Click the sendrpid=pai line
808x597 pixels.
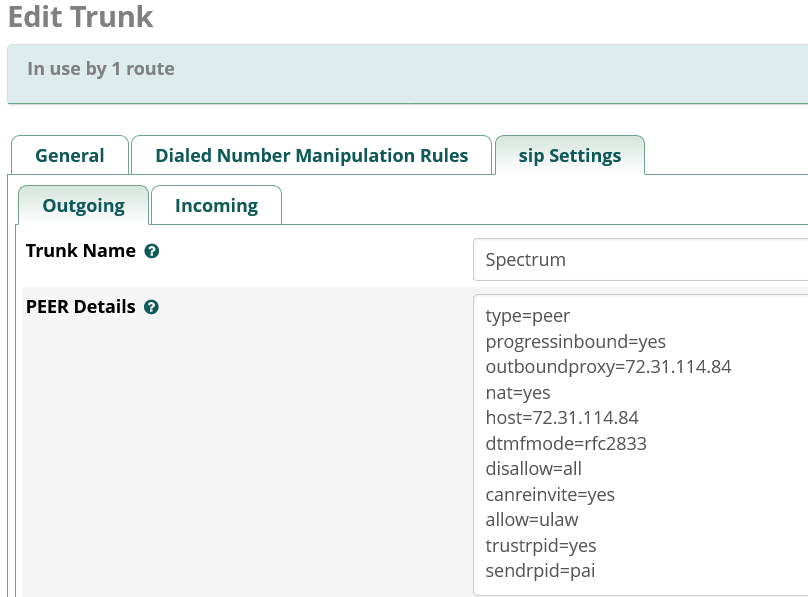click(x=540, y=571)
